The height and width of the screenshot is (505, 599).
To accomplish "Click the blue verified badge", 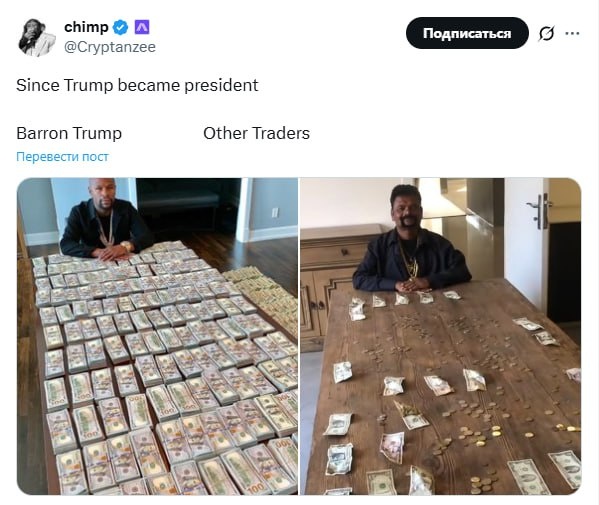I will click(x=121, y=28).
